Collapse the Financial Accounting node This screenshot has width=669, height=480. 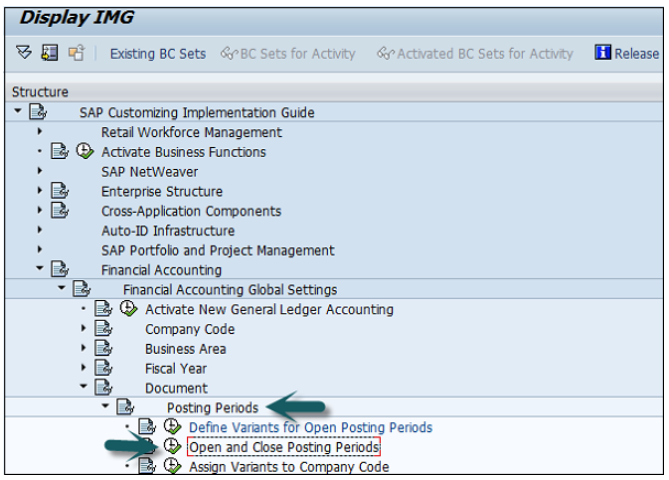40,269
